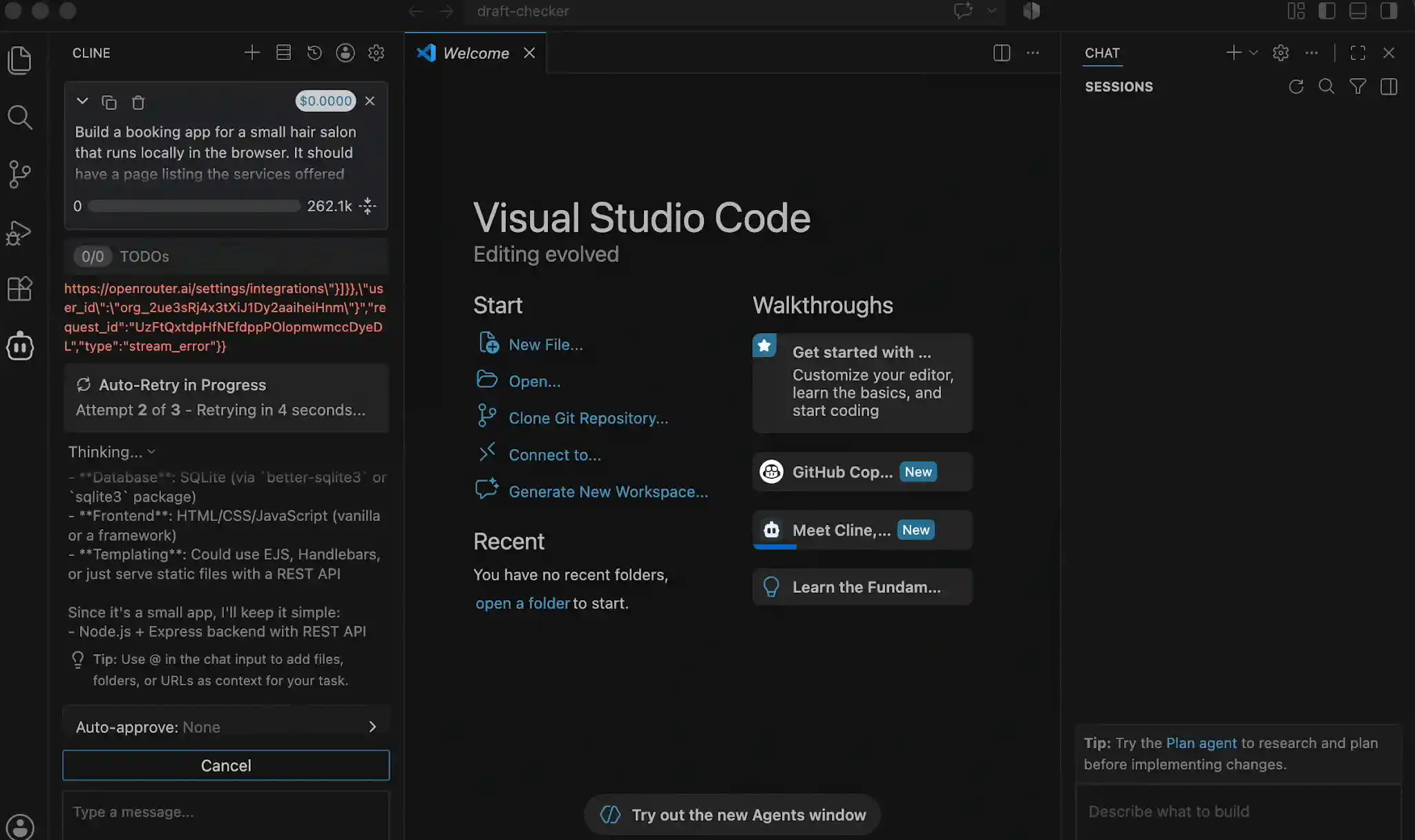Search chat sessions

click(x=1327, y=86)
